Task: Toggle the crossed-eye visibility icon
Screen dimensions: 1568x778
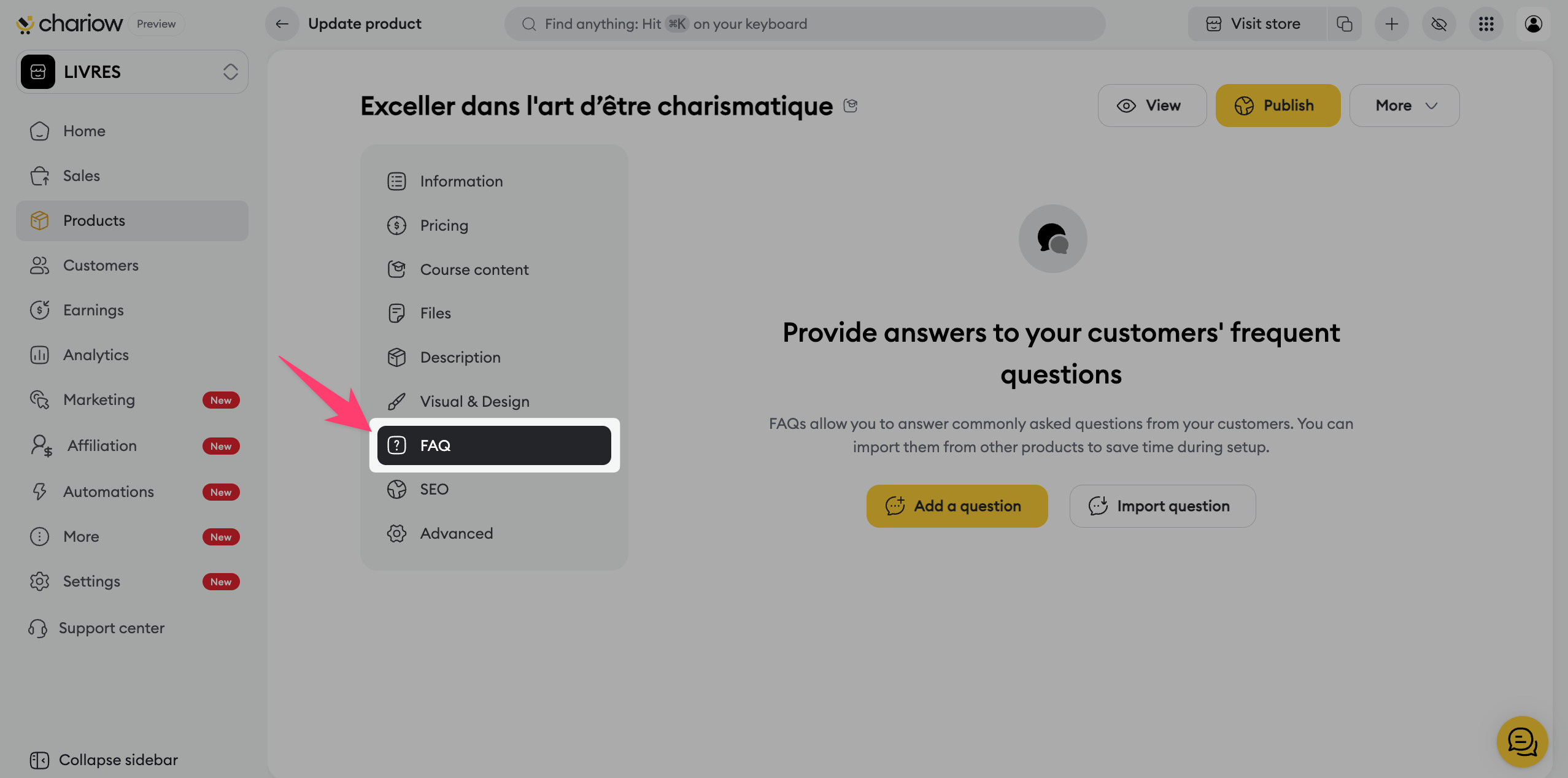Action: (1439, 24)
